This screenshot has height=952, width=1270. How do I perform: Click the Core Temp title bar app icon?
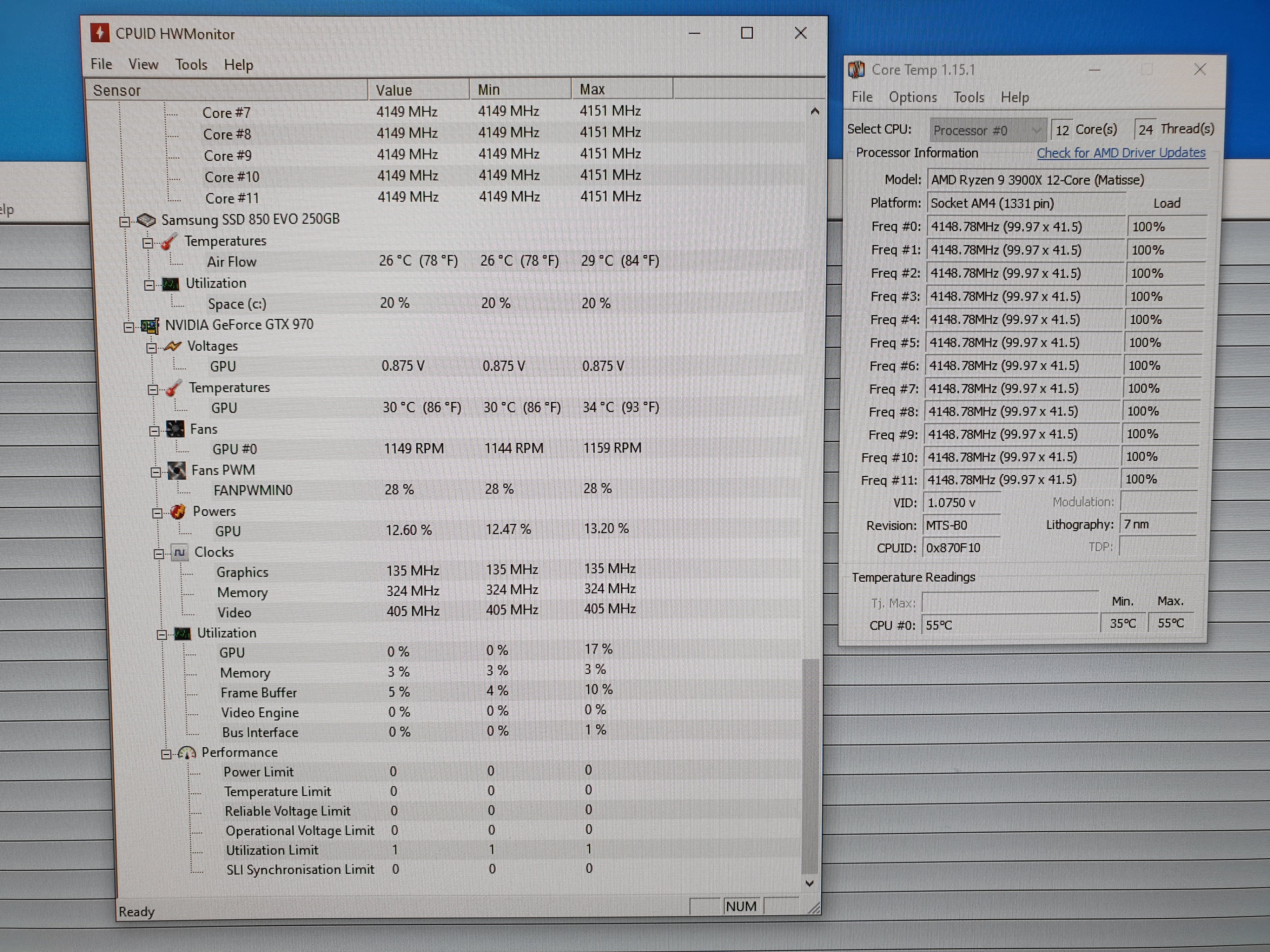[856, 70]
